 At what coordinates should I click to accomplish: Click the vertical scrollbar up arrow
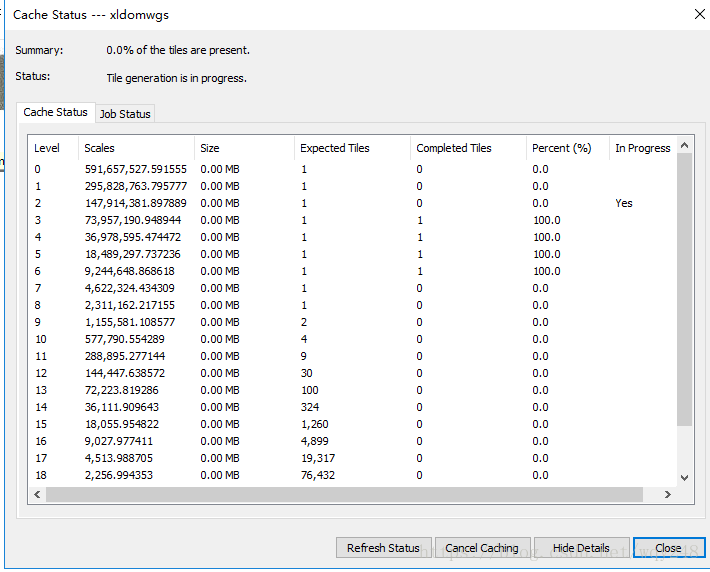685,145
